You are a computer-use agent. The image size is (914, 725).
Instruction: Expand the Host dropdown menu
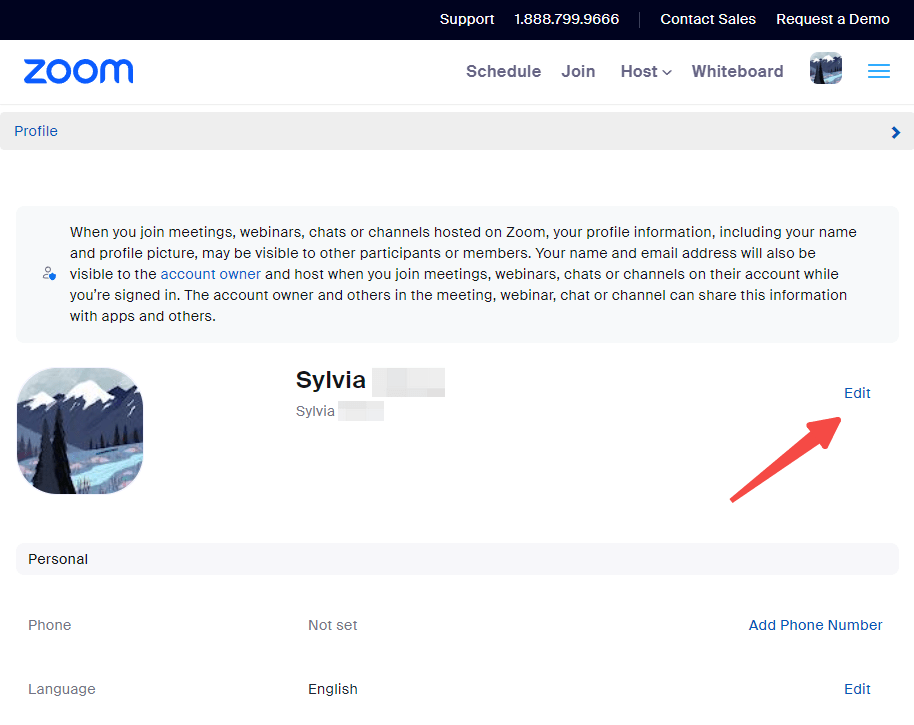pyautogui.click(x=645, y=71)
